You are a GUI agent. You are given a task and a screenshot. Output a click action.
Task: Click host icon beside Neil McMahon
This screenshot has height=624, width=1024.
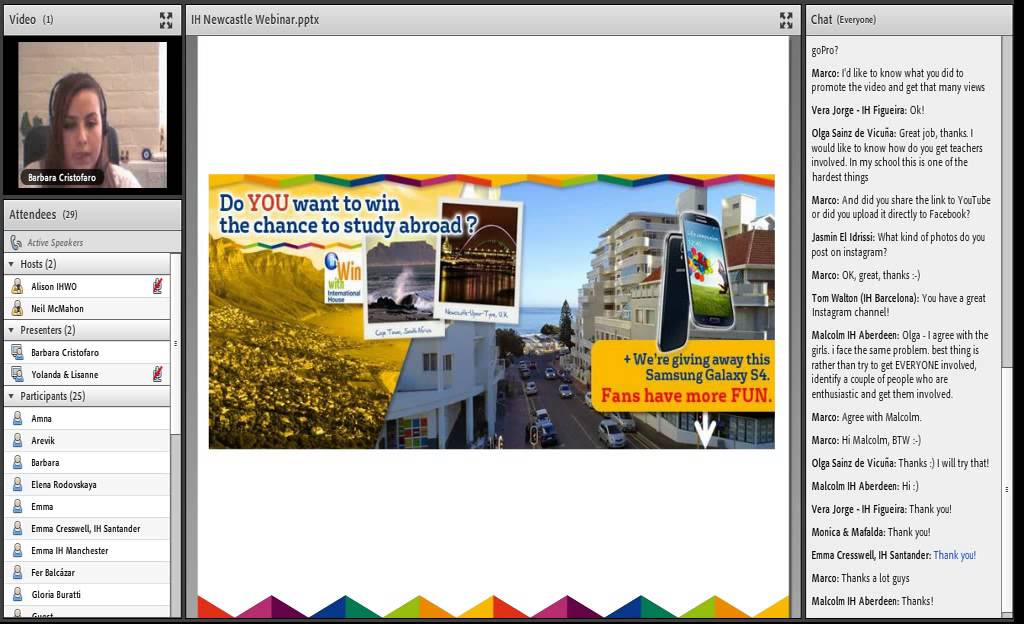pyautogui.click(x=18, y=309)
